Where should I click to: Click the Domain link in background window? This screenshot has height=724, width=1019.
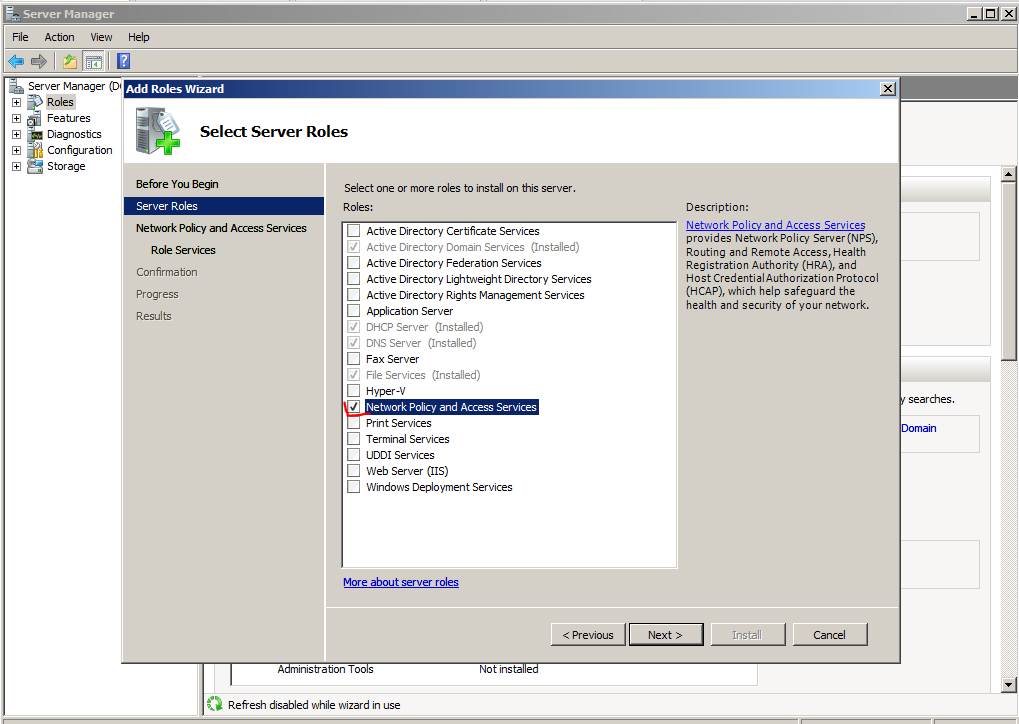point(918,428)
